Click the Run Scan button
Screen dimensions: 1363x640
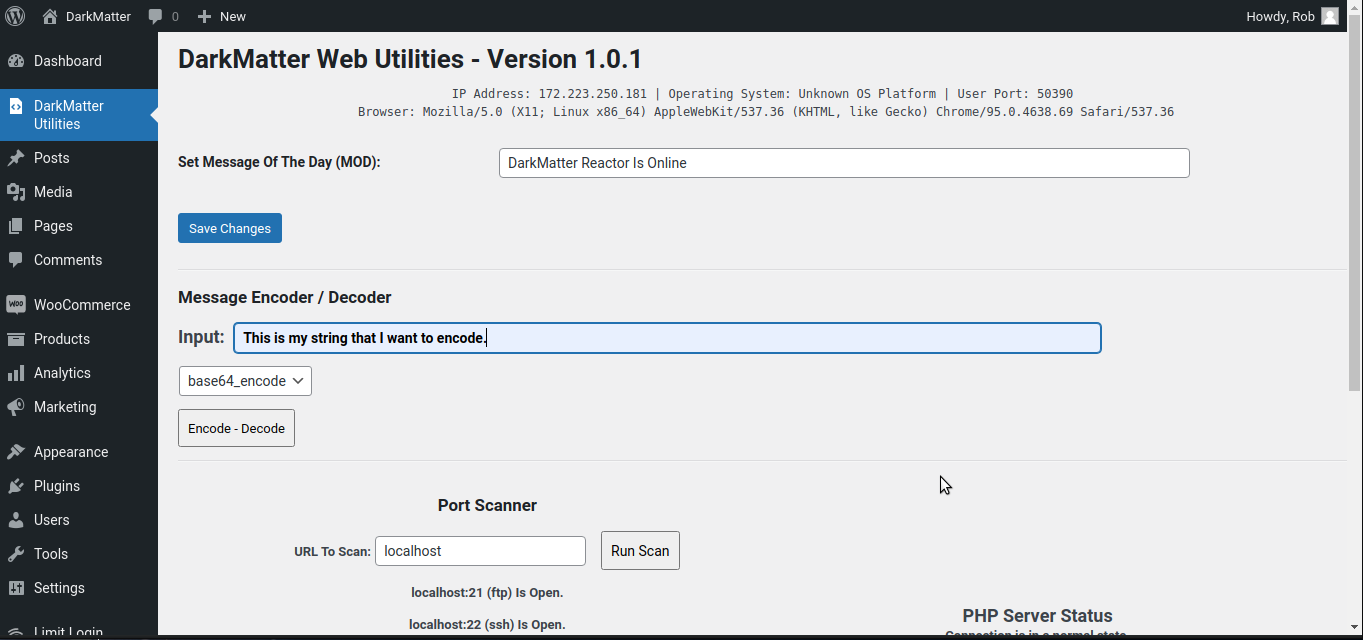pos(640,551)
